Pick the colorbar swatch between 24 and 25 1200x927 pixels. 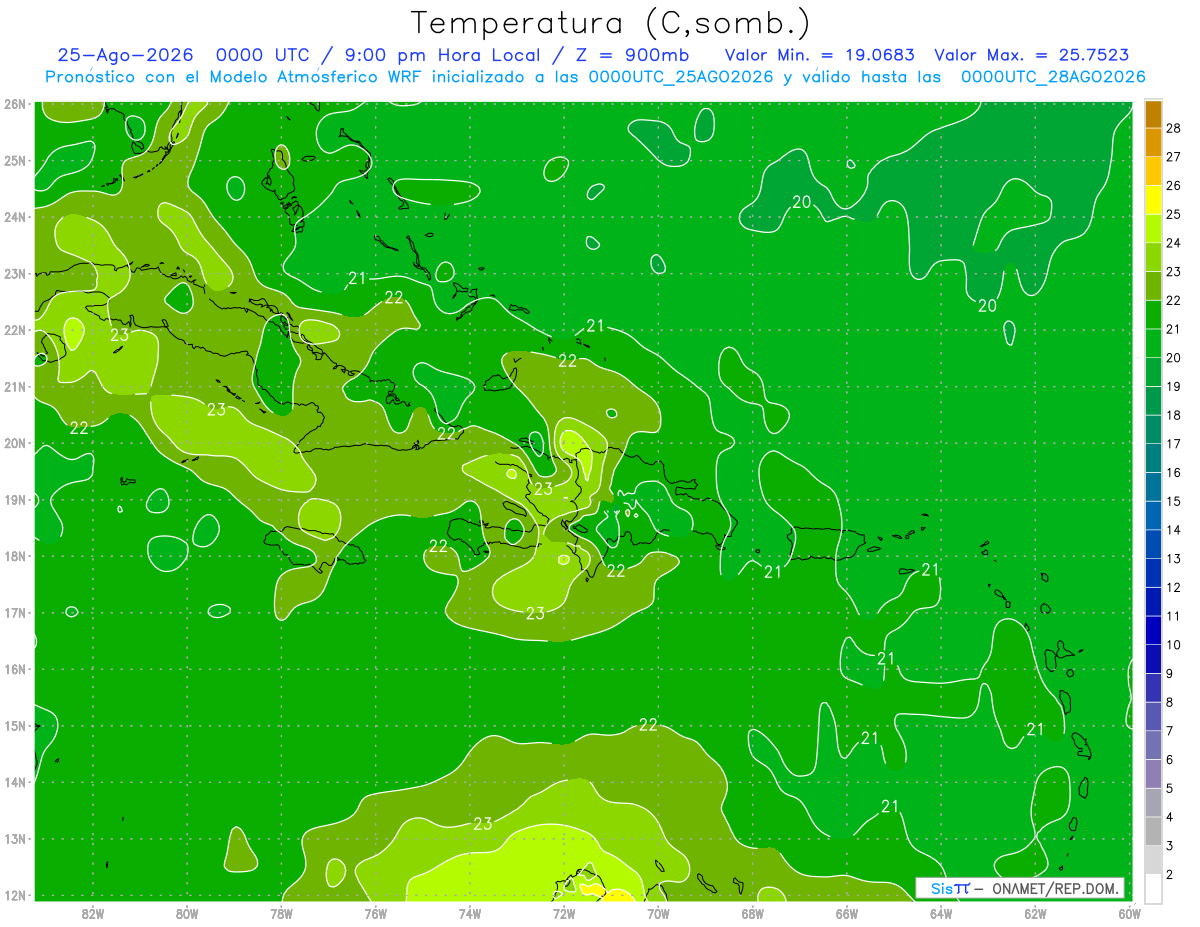pos(1153,228)
